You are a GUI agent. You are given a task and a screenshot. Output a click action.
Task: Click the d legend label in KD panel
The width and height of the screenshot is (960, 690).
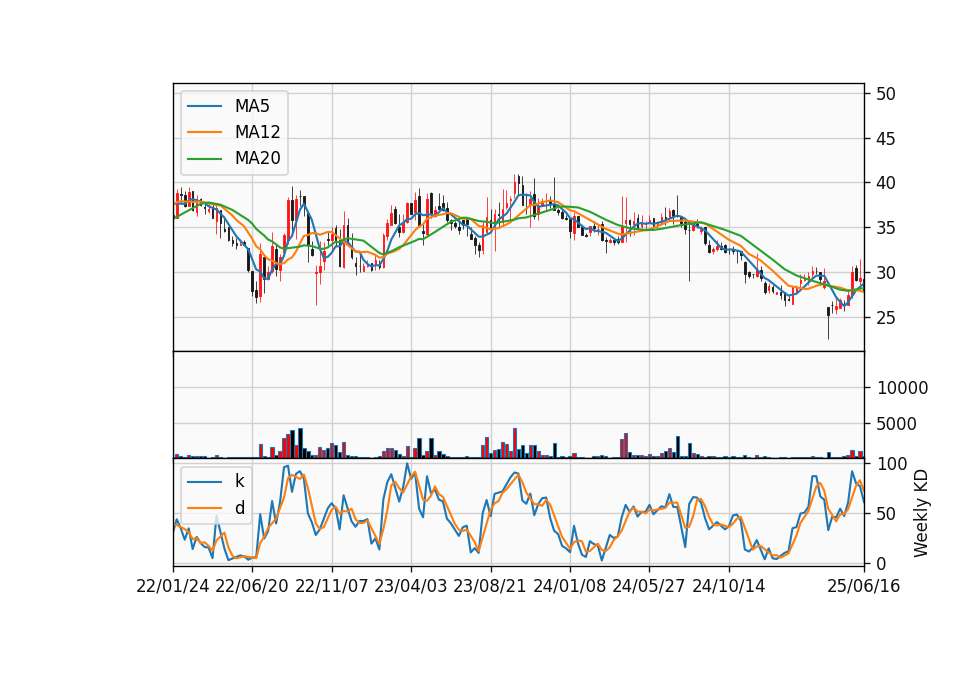[x=239, y=507]
